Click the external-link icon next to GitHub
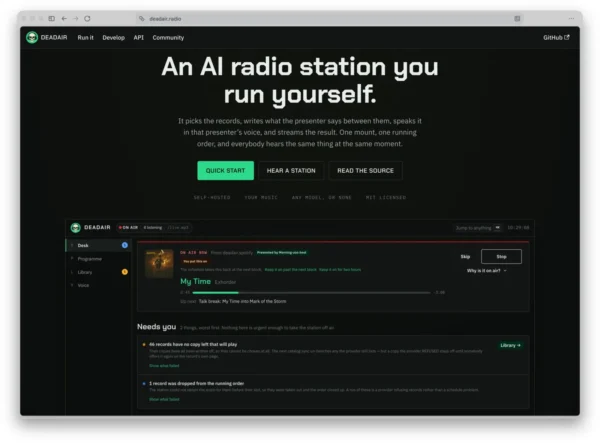This screenshot has width=600, height=443. 567,37
